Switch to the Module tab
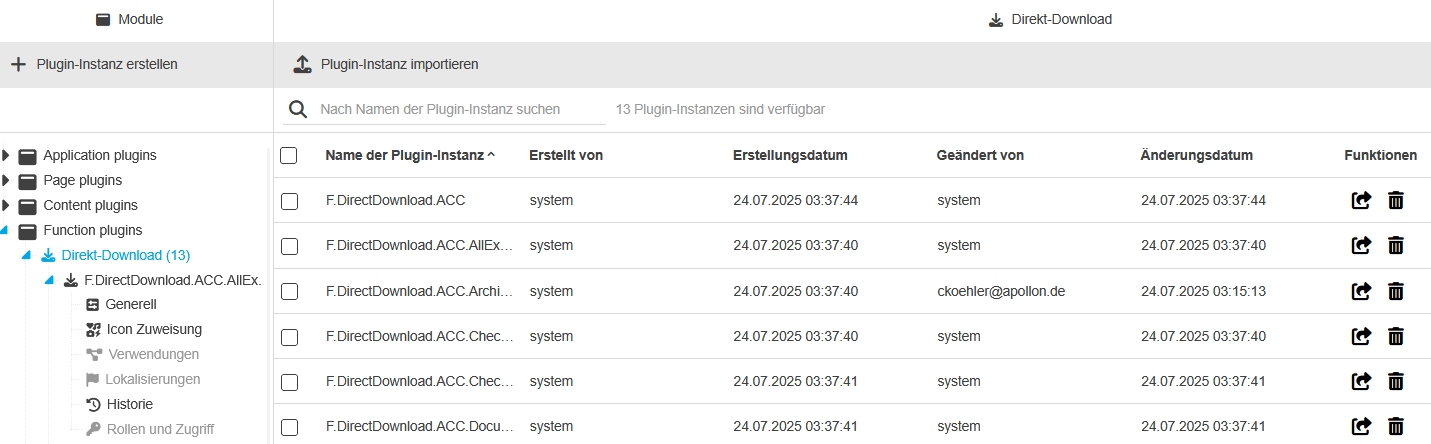The height and width of the screenshot is (444, 1431). (x=129, y=19)
